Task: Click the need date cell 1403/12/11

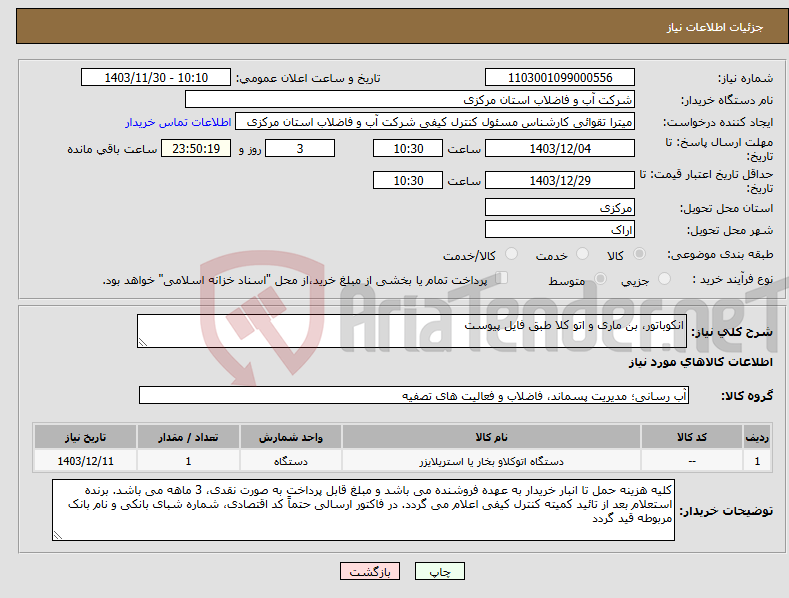Action: 86,461
